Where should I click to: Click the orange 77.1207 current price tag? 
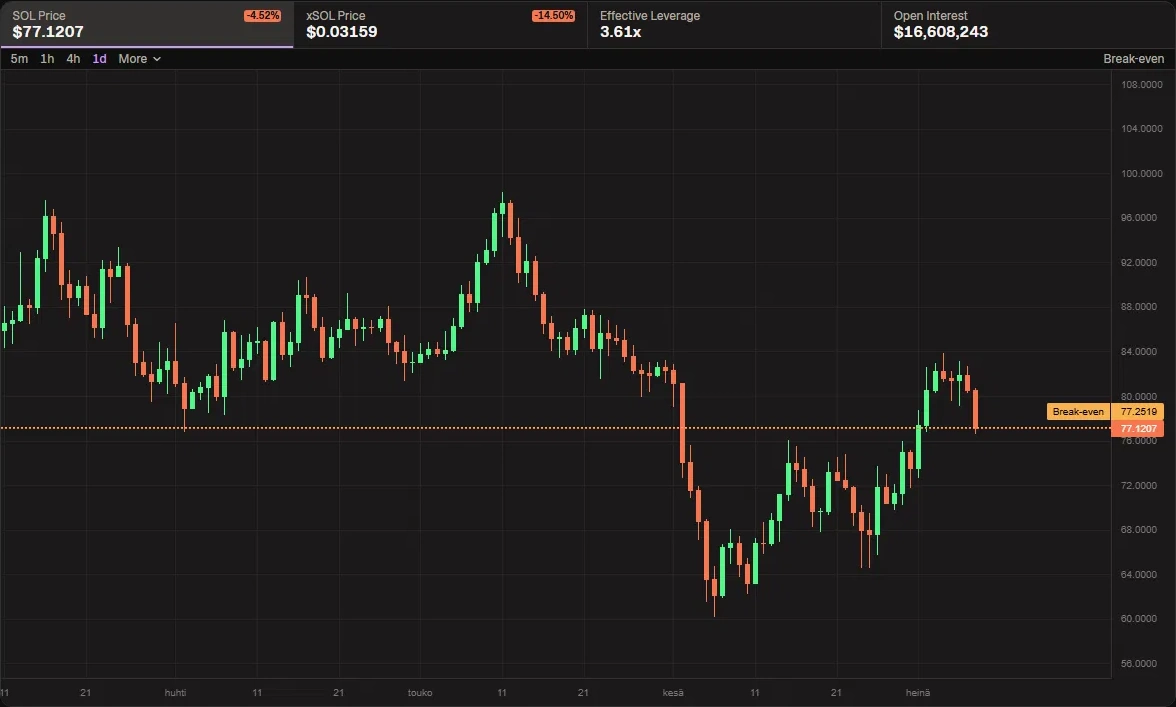tap(1138, 429)
